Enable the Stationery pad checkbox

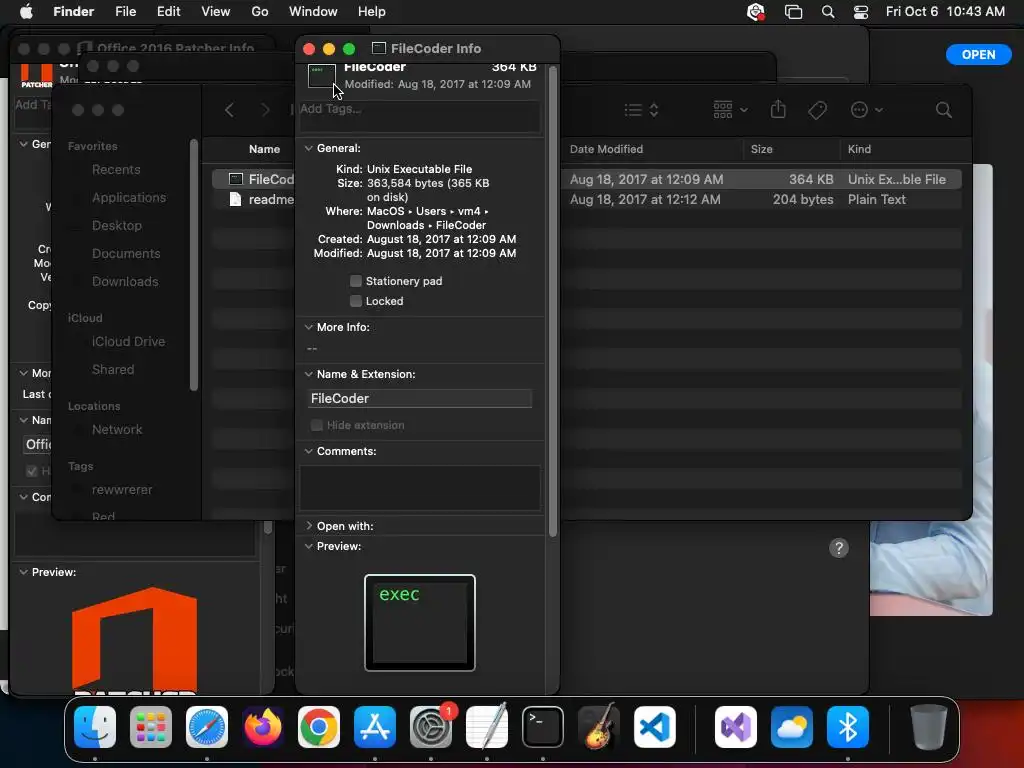356,281
